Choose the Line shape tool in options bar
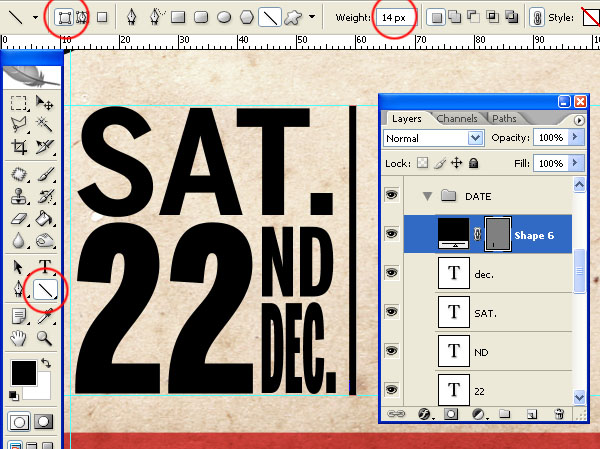The width and height of the screenshot is (600, 449). 270,18
